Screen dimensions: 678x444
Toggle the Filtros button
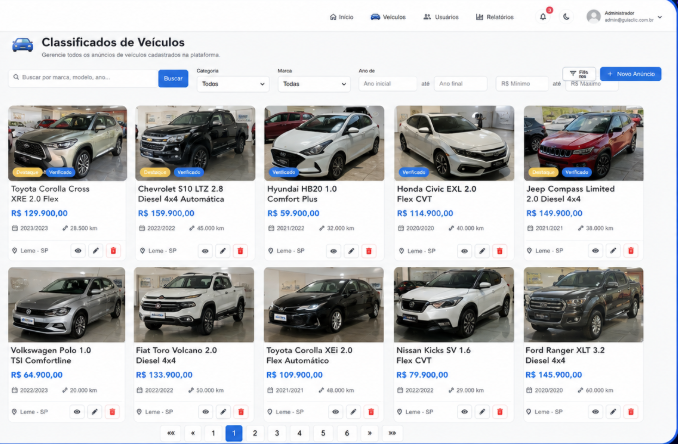click(x=579, y=74)
